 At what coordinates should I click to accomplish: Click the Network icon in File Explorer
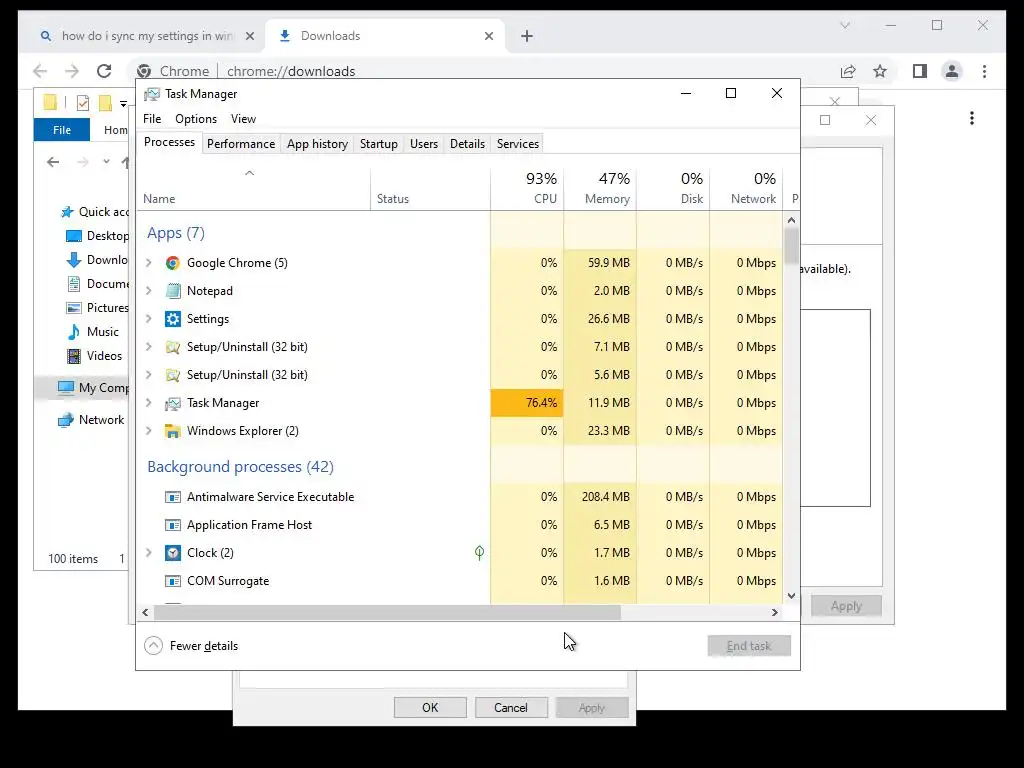pyautogui.click(x=65, y=420)
